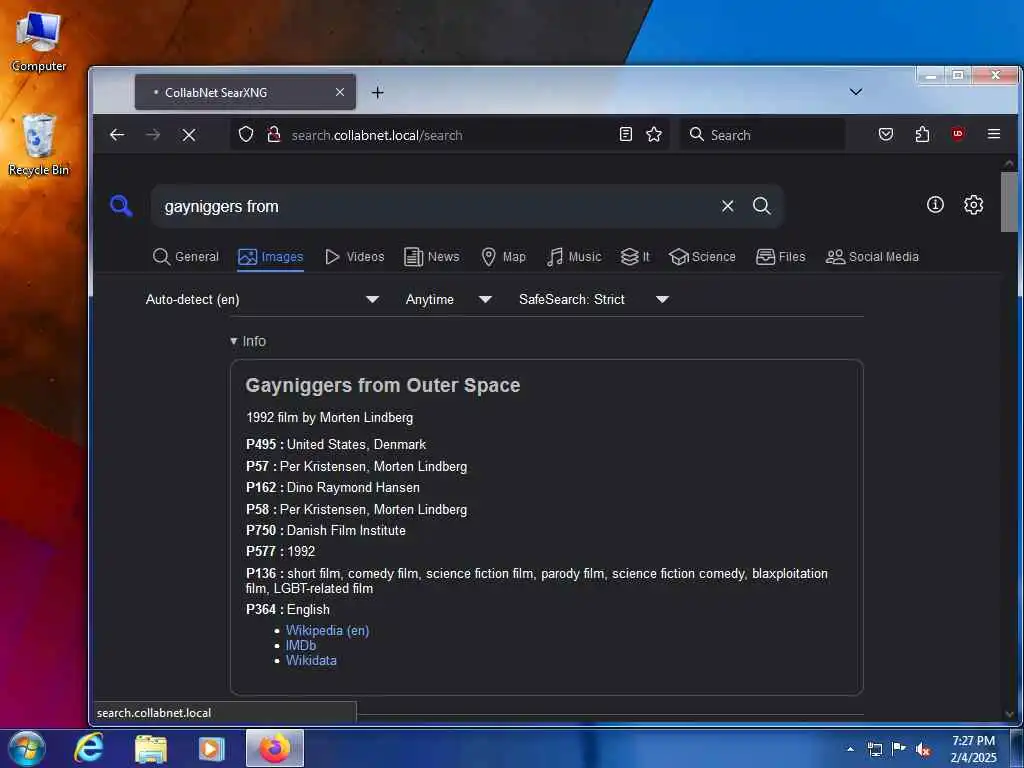This screenshot has width=1024, height=768.
Task: Open list all tabs chevron
Action: [856, 92]
